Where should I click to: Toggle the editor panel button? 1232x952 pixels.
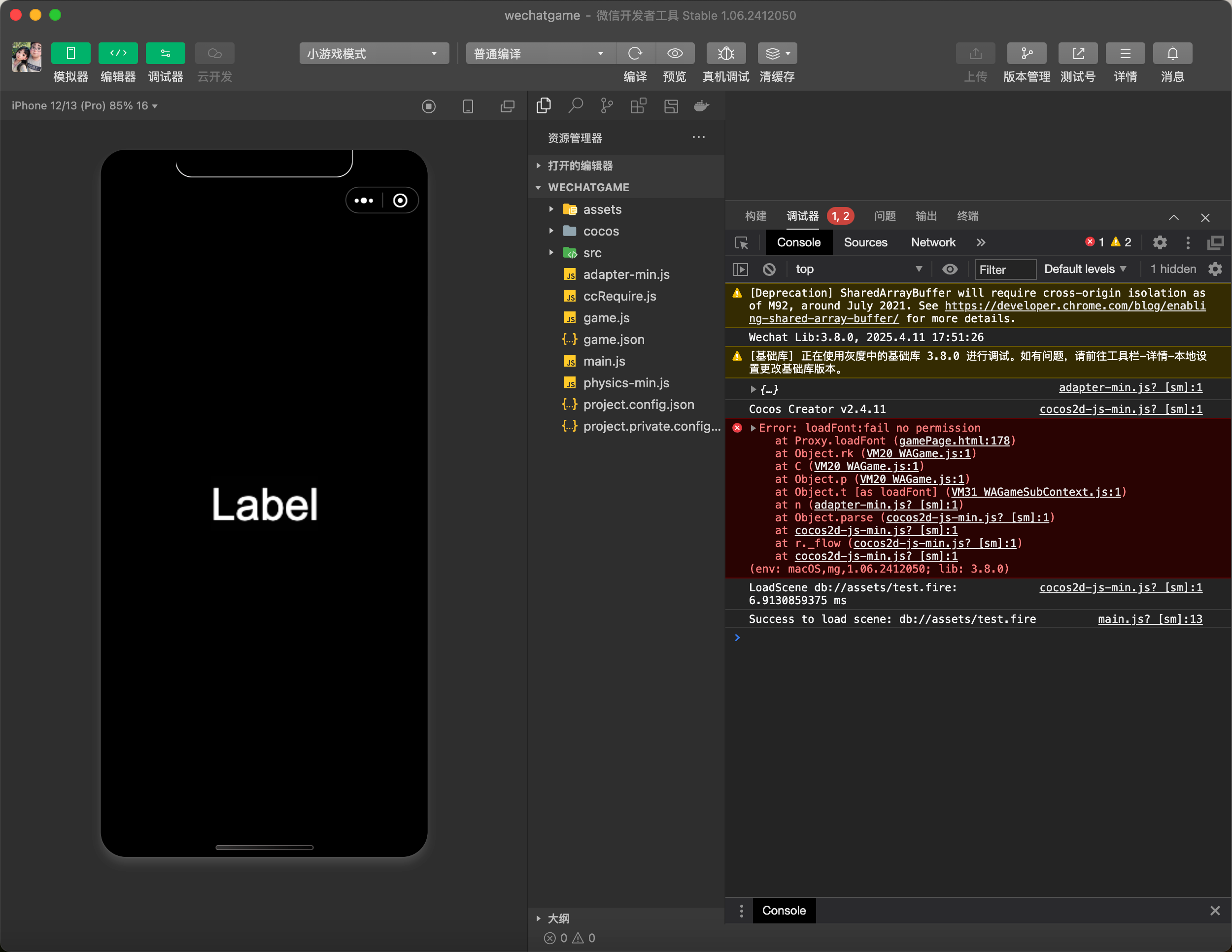tap(118, 54)
